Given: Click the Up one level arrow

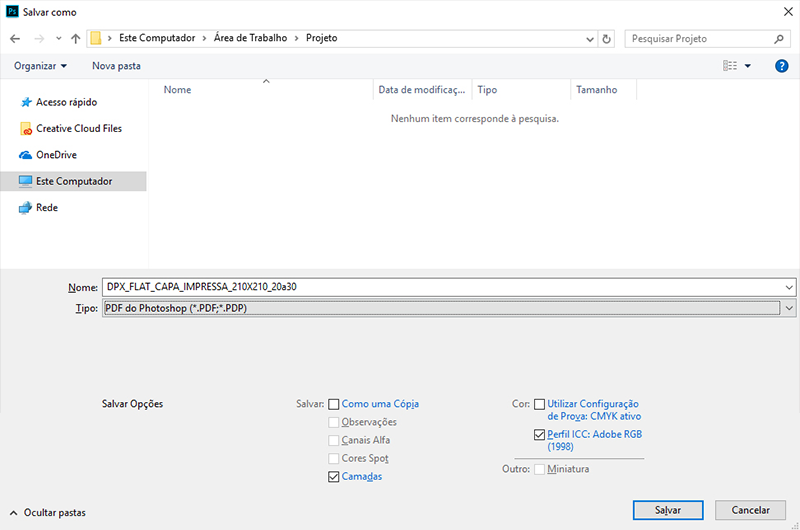Looking at the screenshot, I should (77, 39).
